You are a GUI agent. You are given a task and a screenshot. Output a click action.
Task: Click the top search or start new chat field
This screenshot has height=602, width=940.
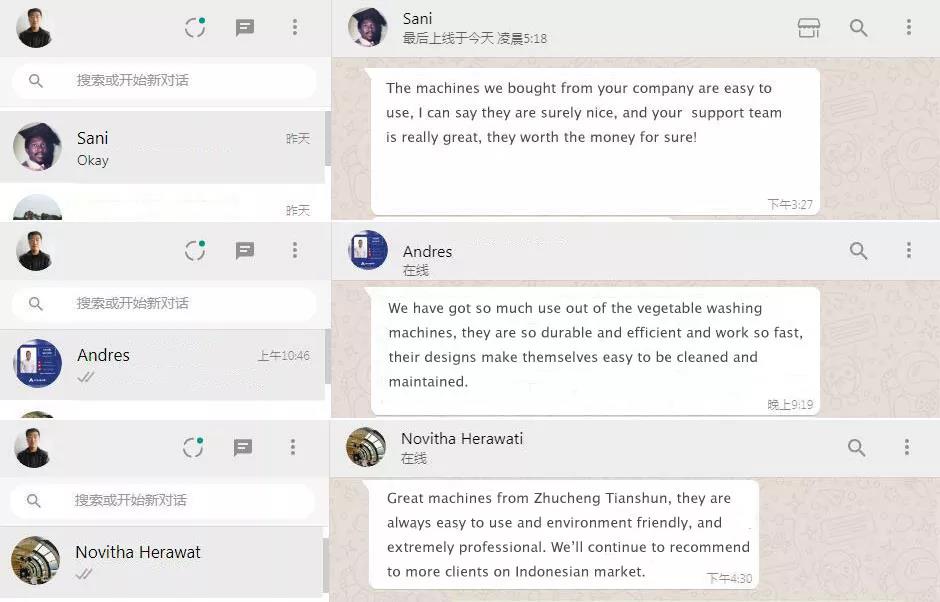(164, 80)
